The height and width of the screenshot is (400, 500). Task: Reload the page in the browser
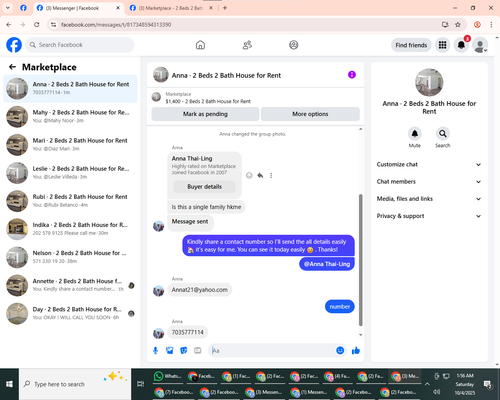click(37, 24)
